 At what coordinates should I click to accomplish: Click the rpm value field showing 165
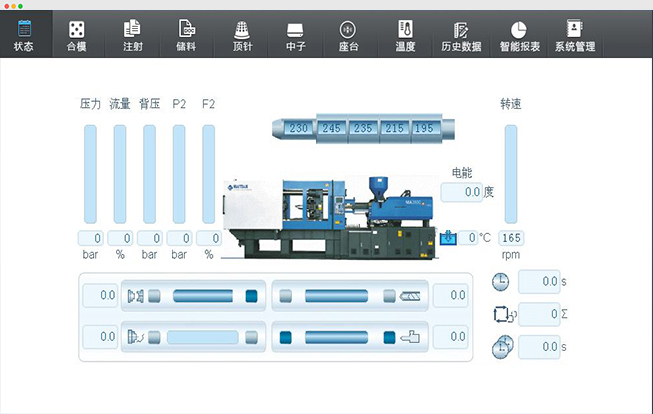(x=511, y=238)
